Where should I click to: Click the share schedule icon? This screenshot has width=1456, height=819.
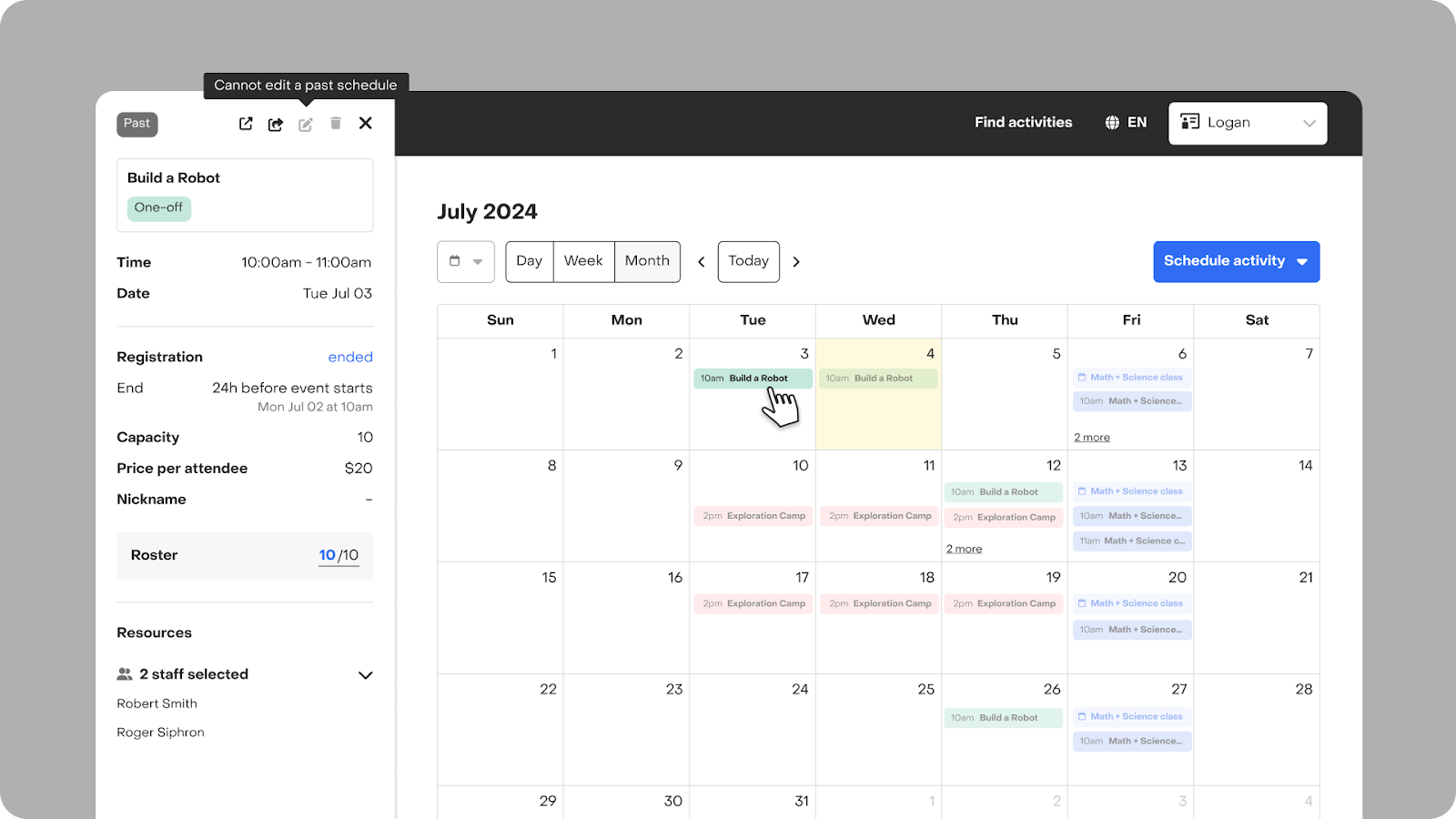(276, 124)
